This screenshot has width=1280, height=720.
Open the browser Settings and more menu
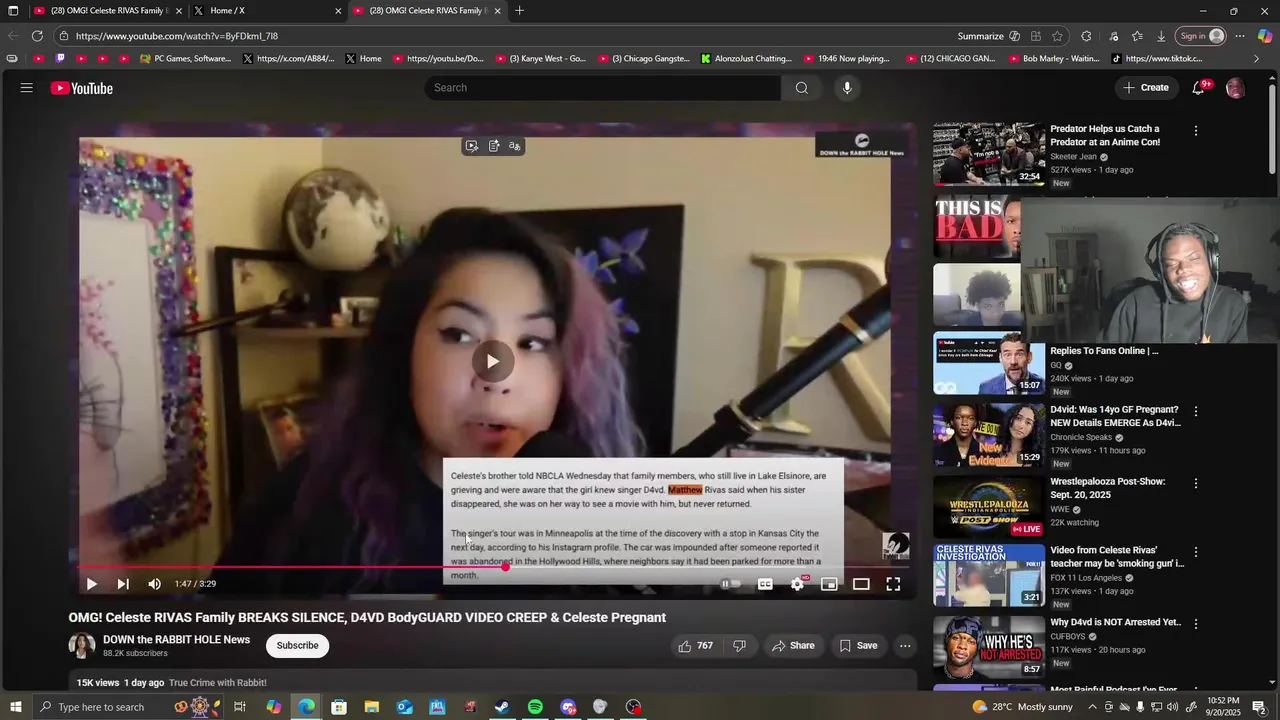click(1240, 36)
